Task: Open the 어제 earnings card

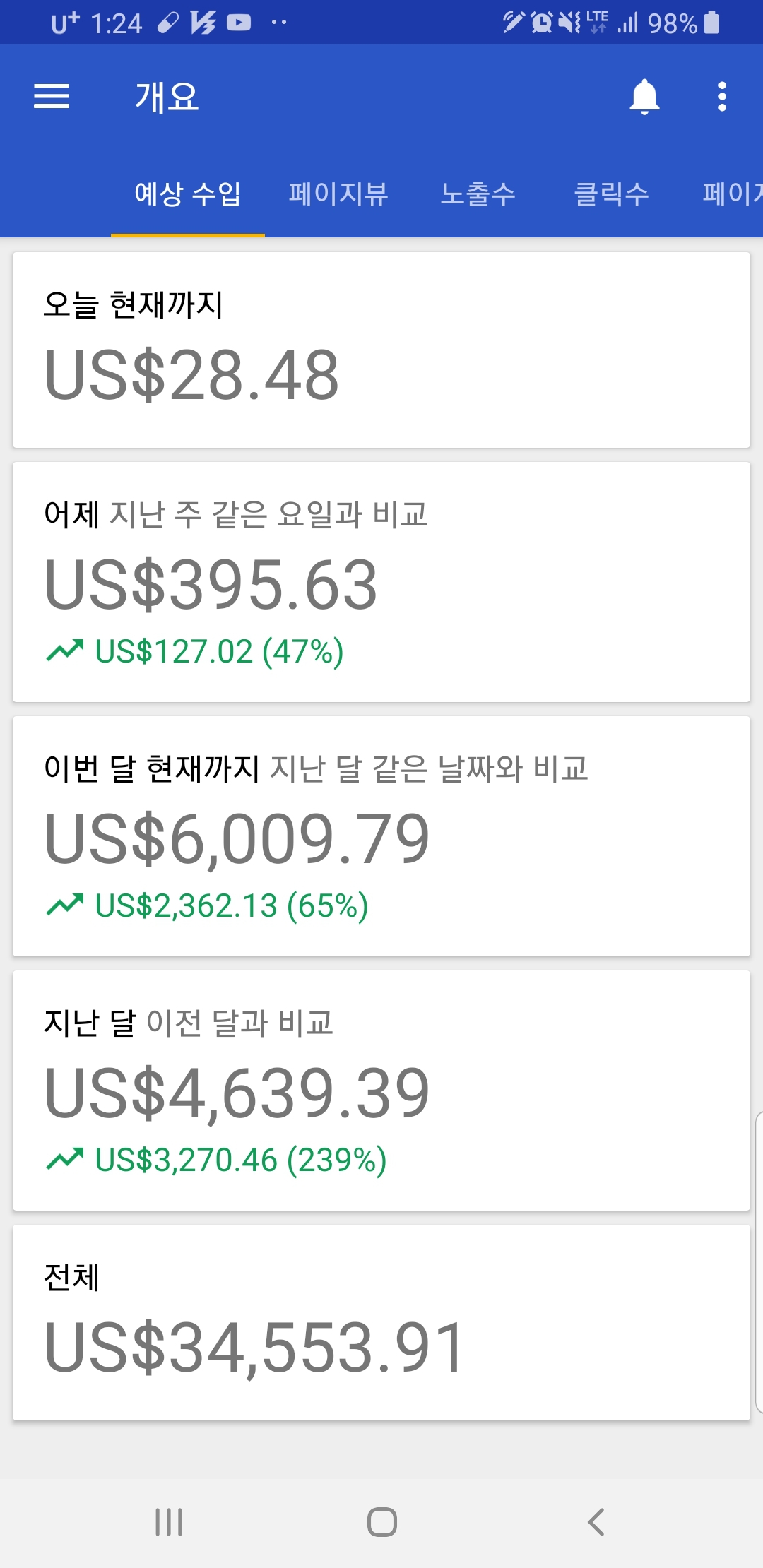Action: coord(381,582)
